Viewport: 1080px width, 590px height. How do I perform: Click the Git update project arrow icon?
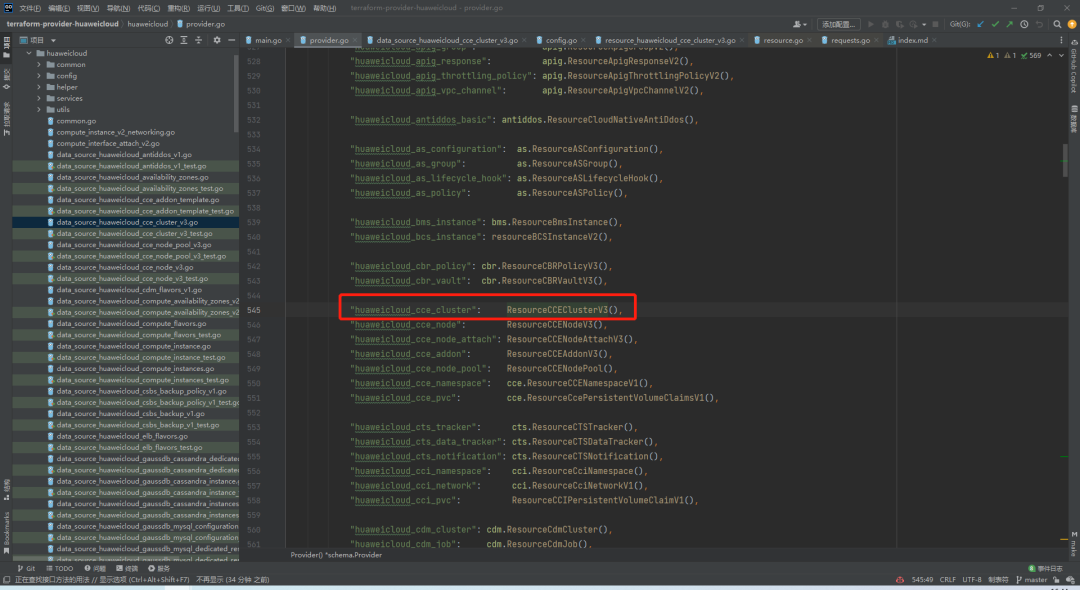click(x=980, y=24)
